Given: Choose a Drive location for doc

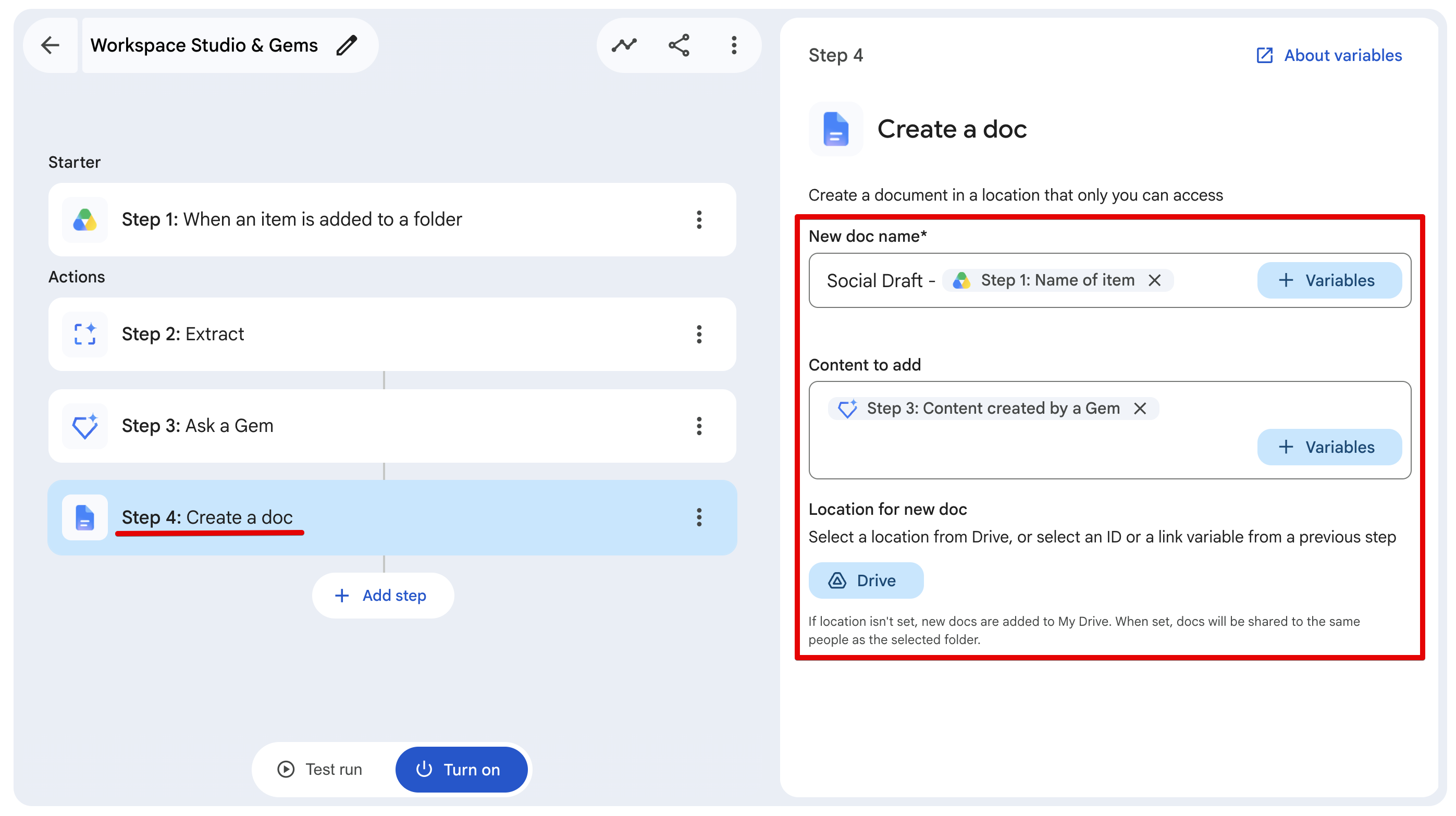Looking at the screenshot, I should [x=866, y=580].
